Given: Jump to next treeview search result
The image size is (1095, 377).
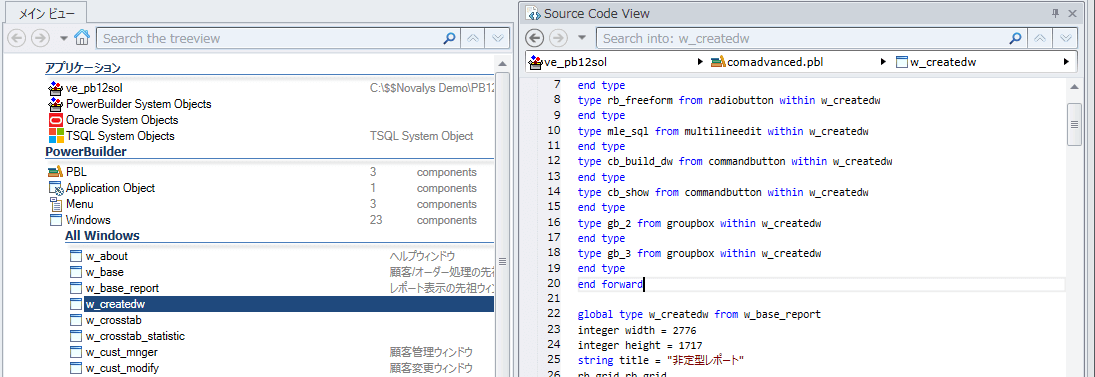Looking at the screenshot, I should point(497,38).
